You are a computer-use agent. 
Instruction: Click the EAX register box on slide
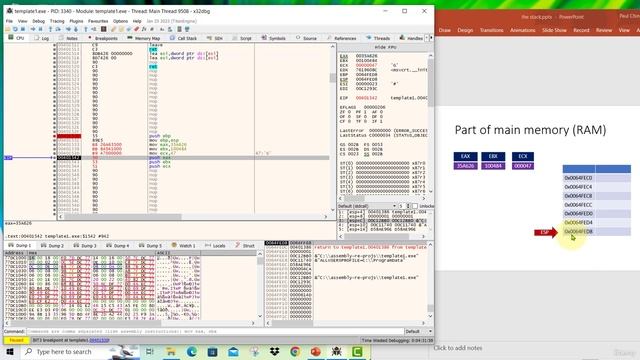point(465,156)
